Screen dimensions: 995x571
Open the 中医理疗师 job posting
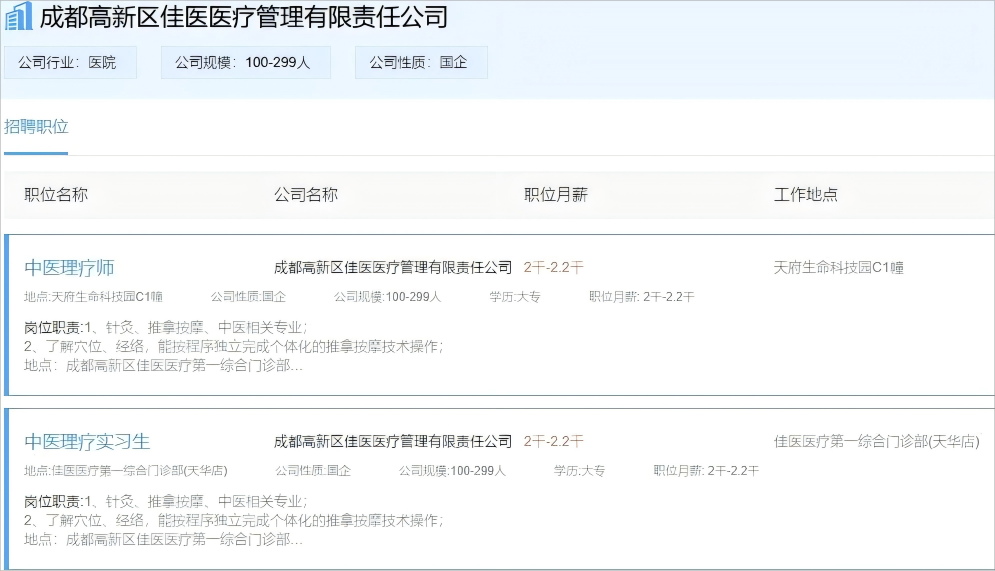69,268
